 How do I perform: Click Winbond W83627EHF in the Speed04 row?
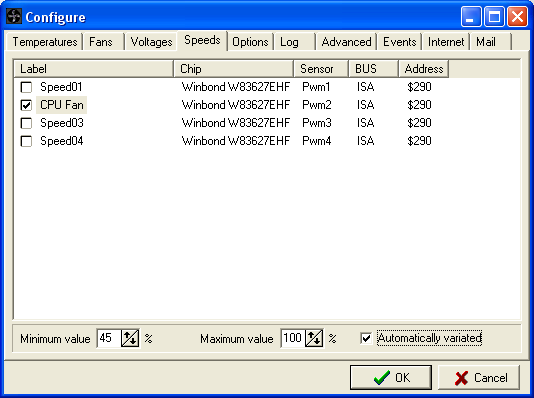[x=236, y=141]
